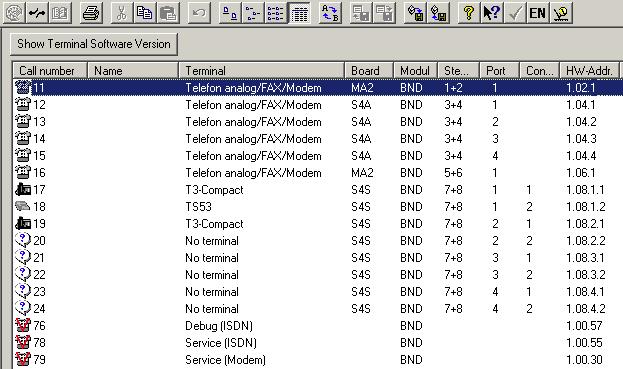Sort by Port column header

(499, 71)
